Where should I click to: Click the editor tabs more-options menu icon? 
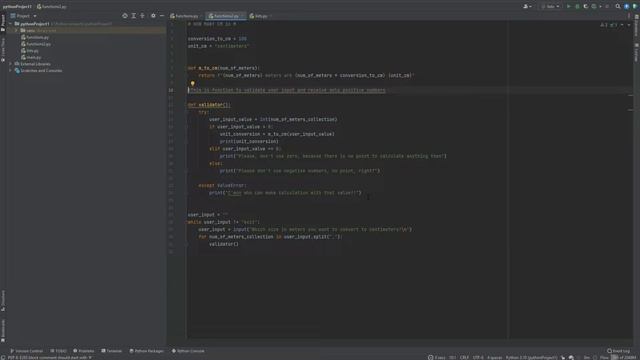[629, 16]
